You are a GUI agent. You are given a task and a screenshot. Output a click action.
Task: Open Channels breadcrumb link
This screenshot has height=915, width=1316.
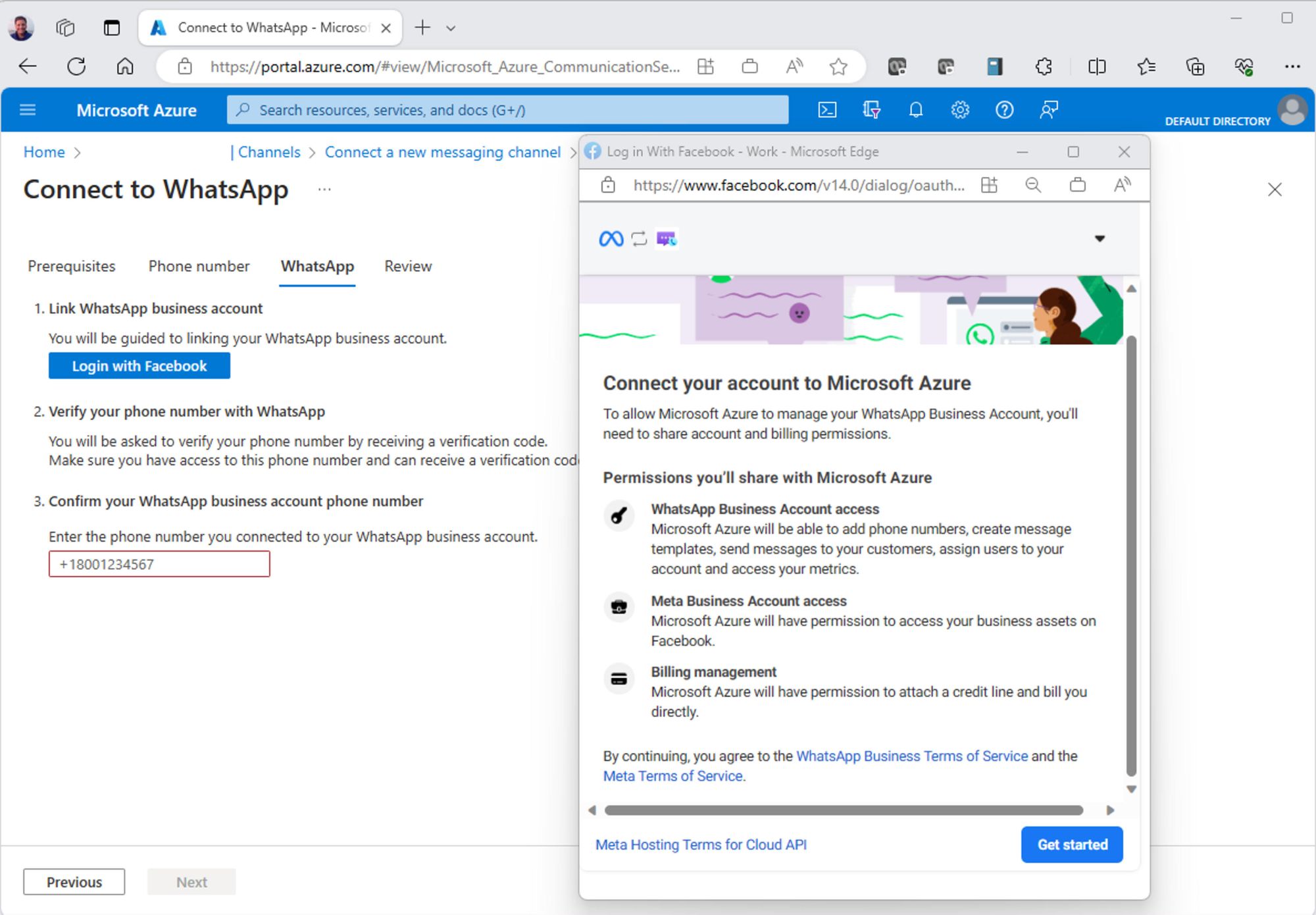point(269,152)
